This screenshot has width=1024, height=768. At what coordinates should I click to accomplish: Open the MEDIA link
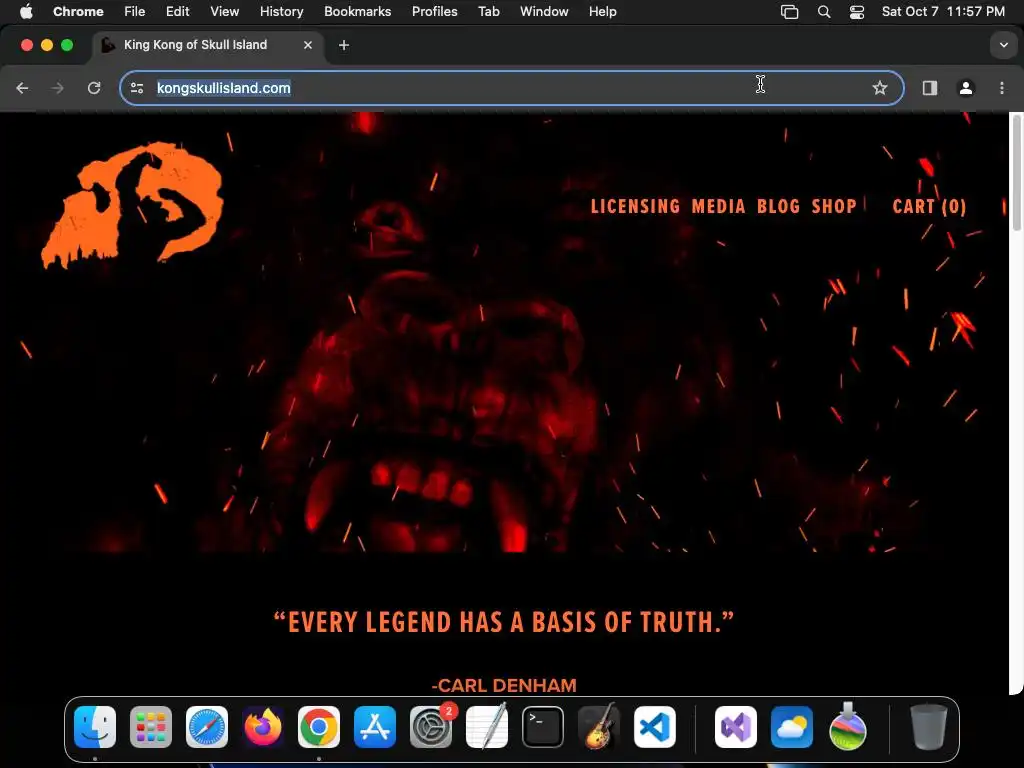tap(718, 206)
